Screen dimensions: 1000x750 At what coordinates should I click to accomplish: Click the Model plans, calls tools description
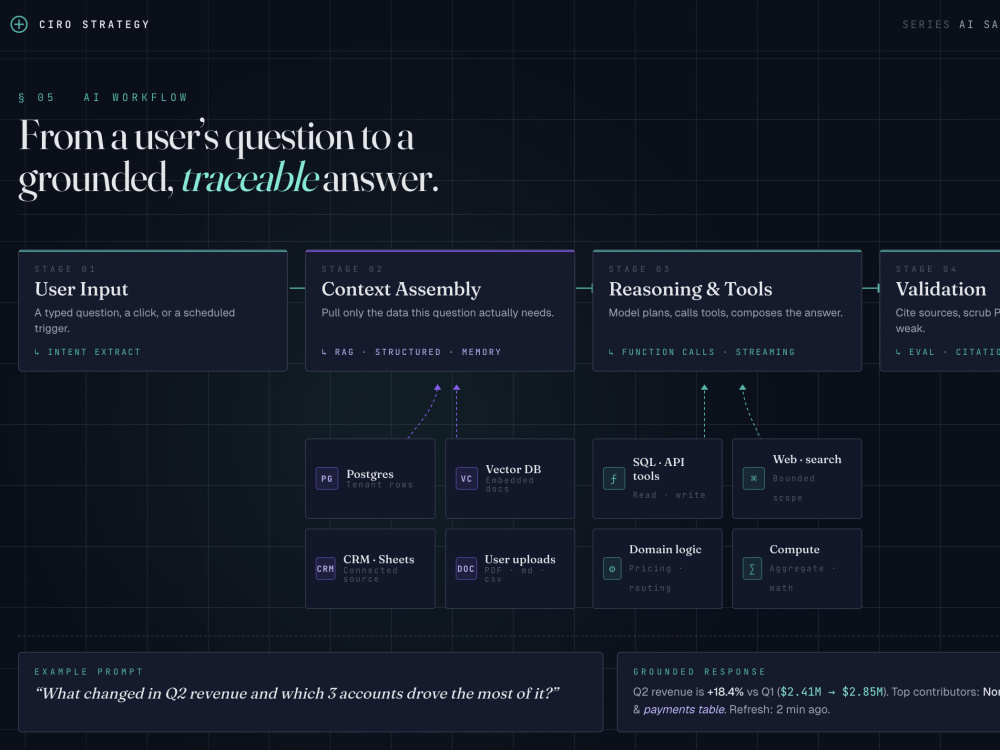(726, 313)
